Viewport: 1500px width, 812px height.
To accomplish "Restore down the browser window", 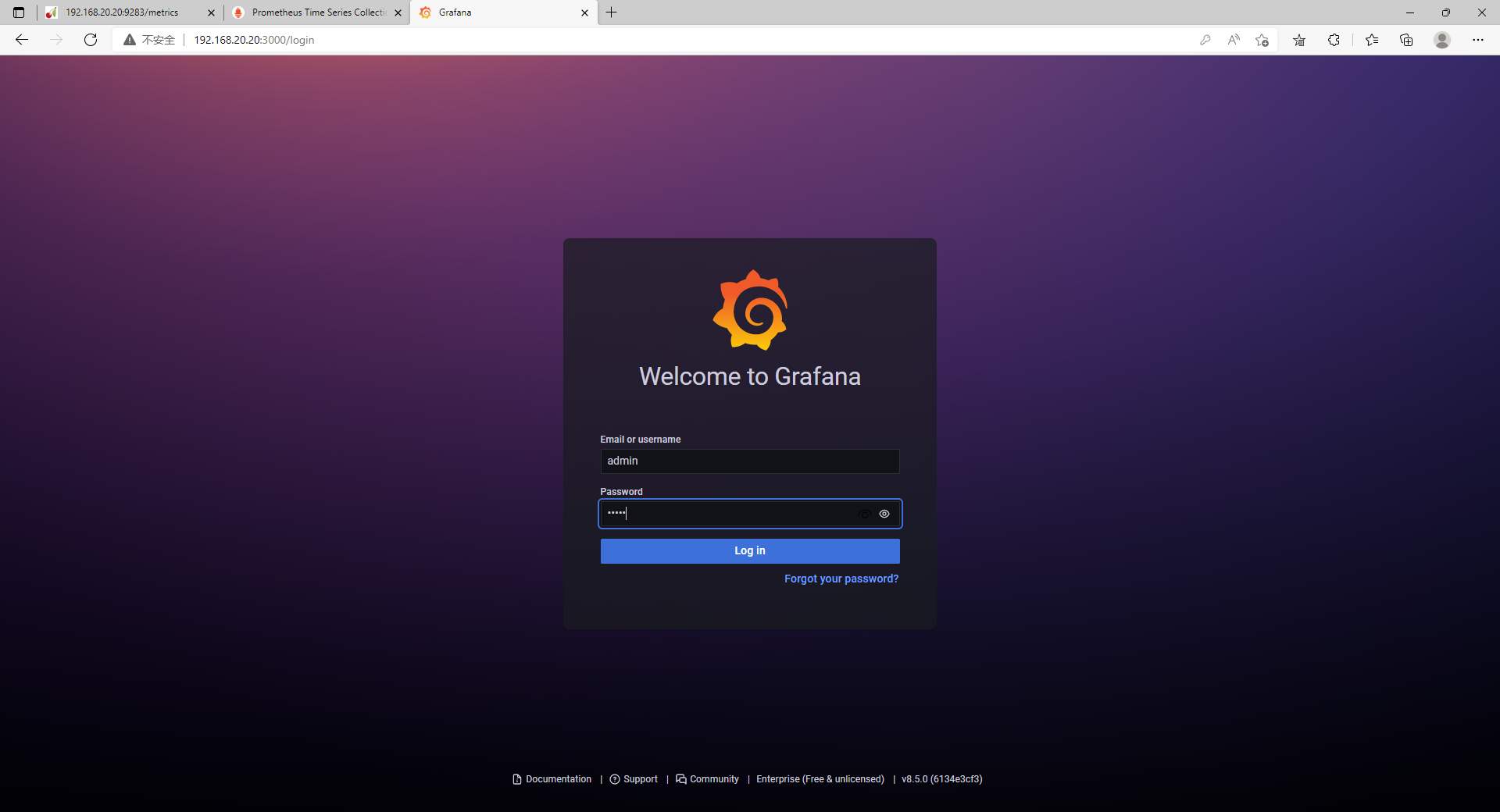I will click(1446, 12).
